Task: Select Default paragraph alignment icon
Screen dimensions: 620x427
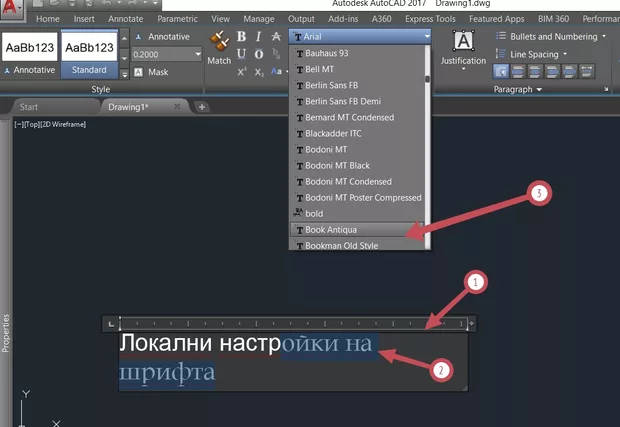Action: 501,72
